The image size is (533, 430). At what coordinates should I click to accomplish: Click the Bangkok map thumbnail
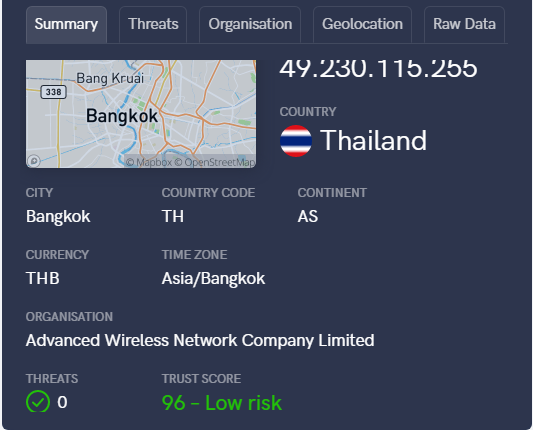click(x=141, y=114)
